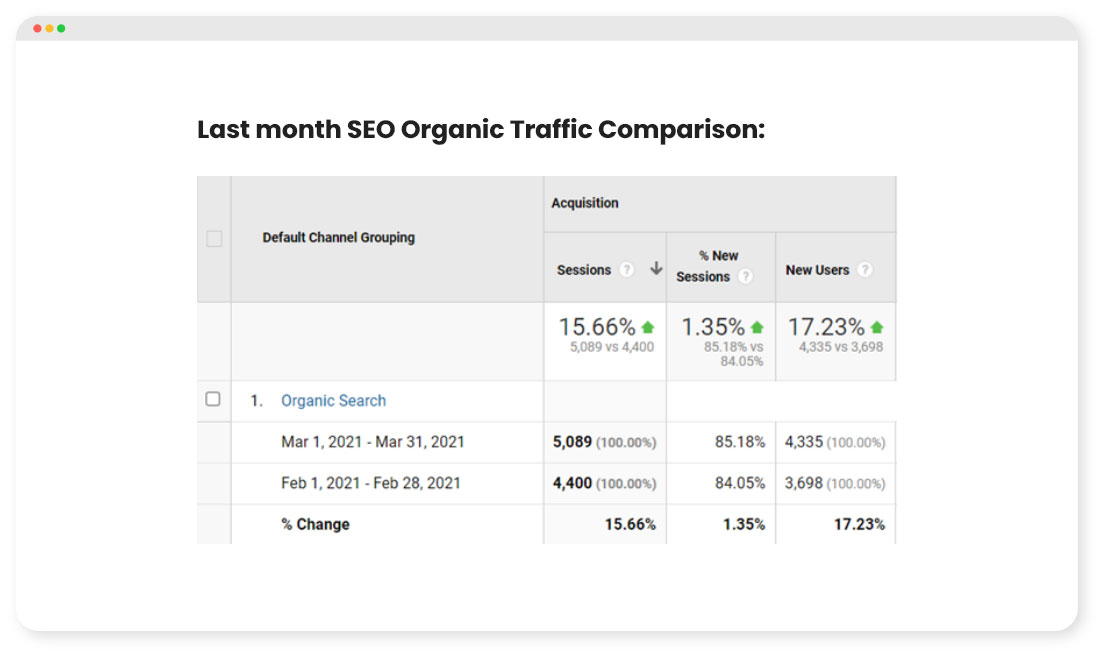Screen dimensions: 1104x657
Task: Click the % Change row label
Action: click(315, 525)
